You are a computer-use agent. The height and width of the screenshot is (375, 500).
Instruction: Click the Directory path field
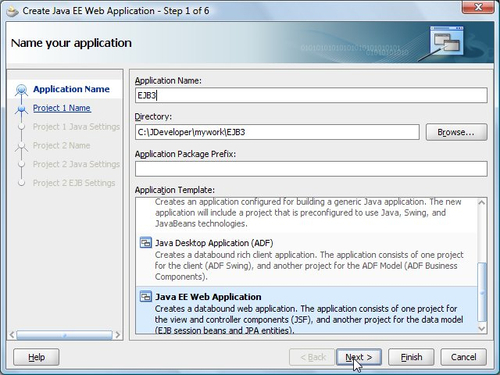click(277, 132)
